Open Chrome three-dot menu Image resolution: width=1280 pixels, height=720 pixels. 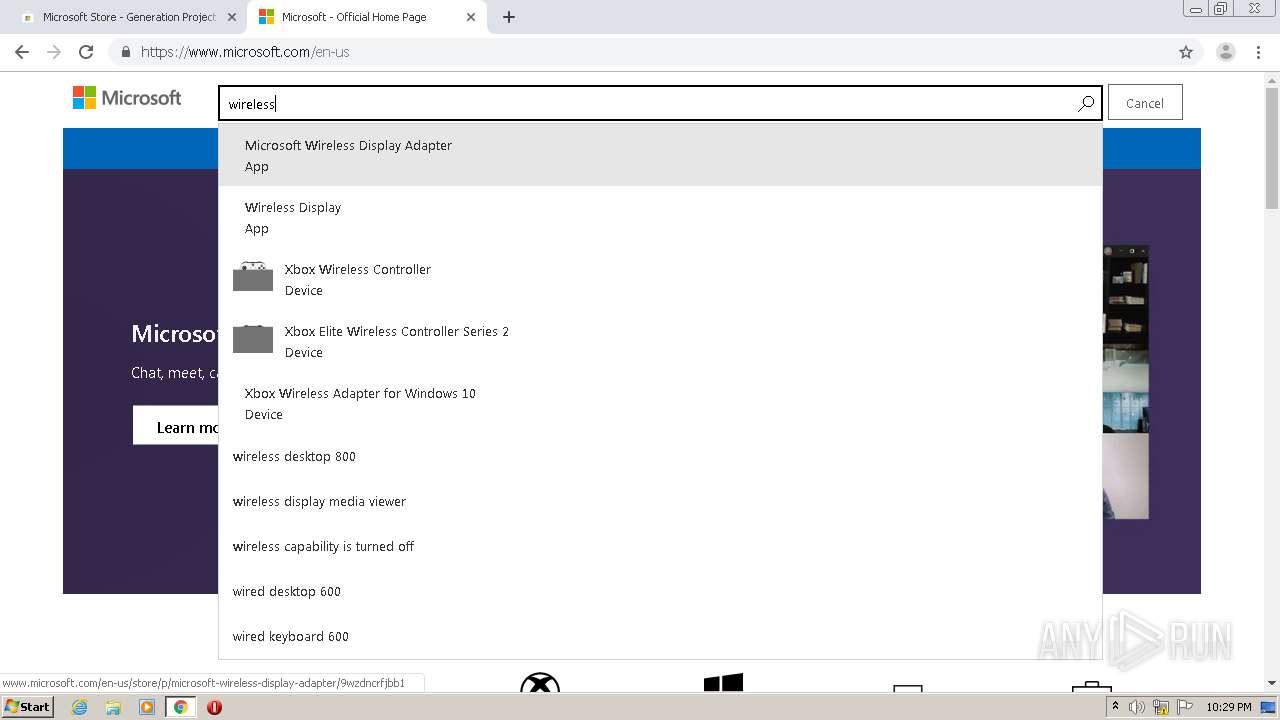[x=1259, y=52]
